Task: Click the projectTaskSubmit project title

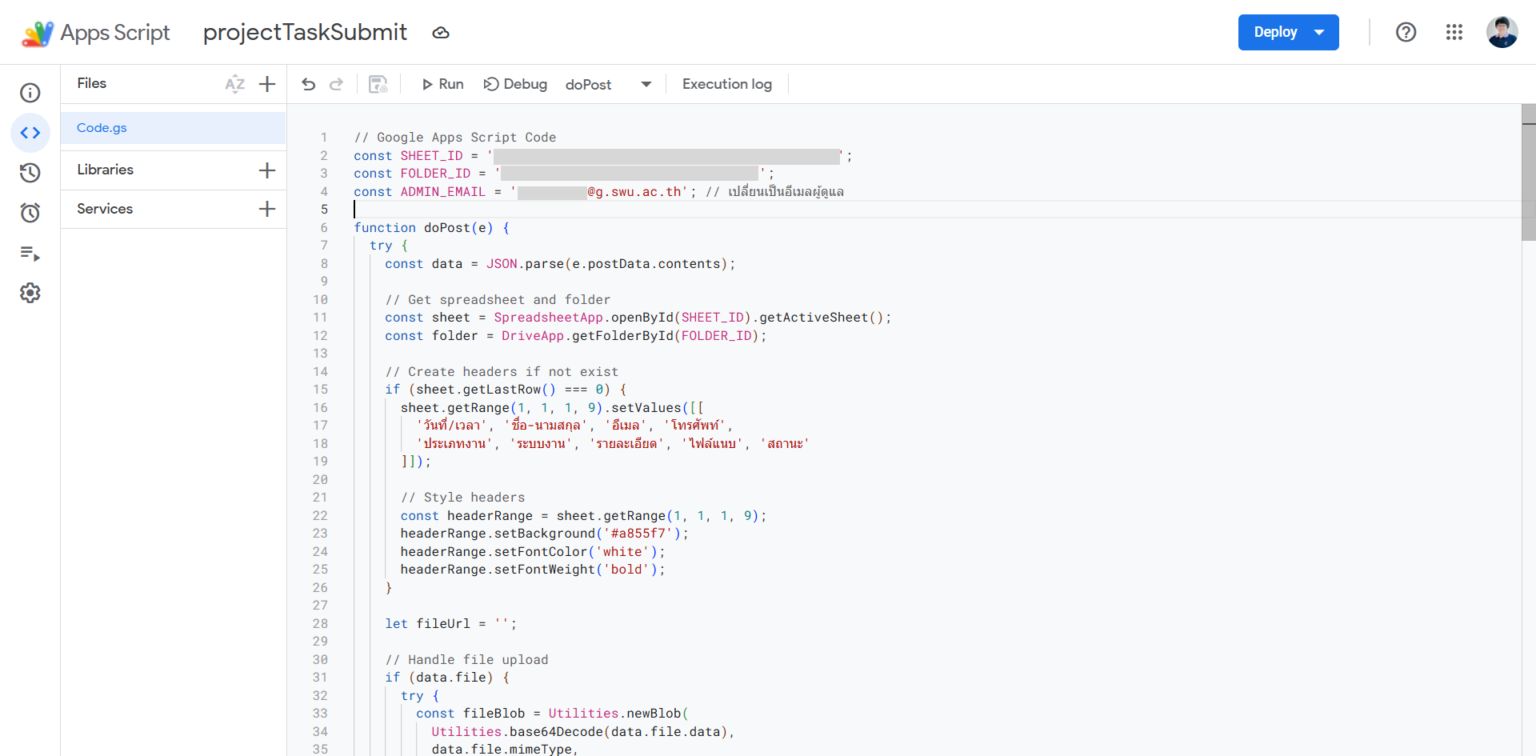Action: (x=305, y=32)
